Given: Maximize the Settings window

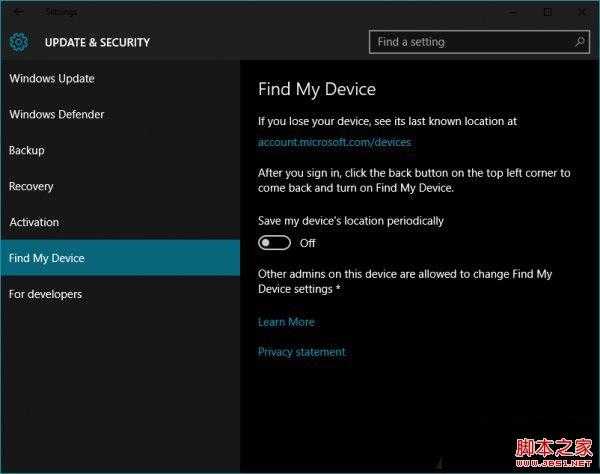Looking at the screenshot, I should click(x=547, y=12).
